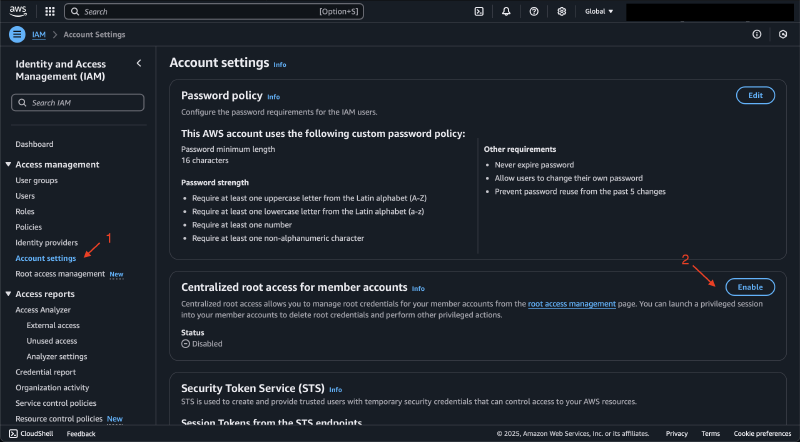This screenshot has height=442, width=800.
Task: Click Info next to Centralized root access
Action: pos(418,289)
